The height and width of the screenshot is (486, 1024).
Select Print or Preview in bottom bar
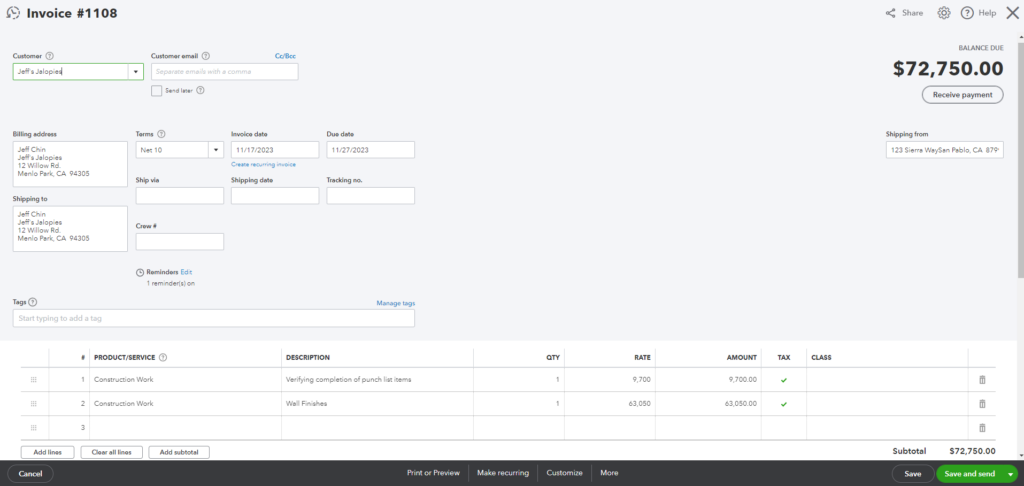(x=433, y=473)
